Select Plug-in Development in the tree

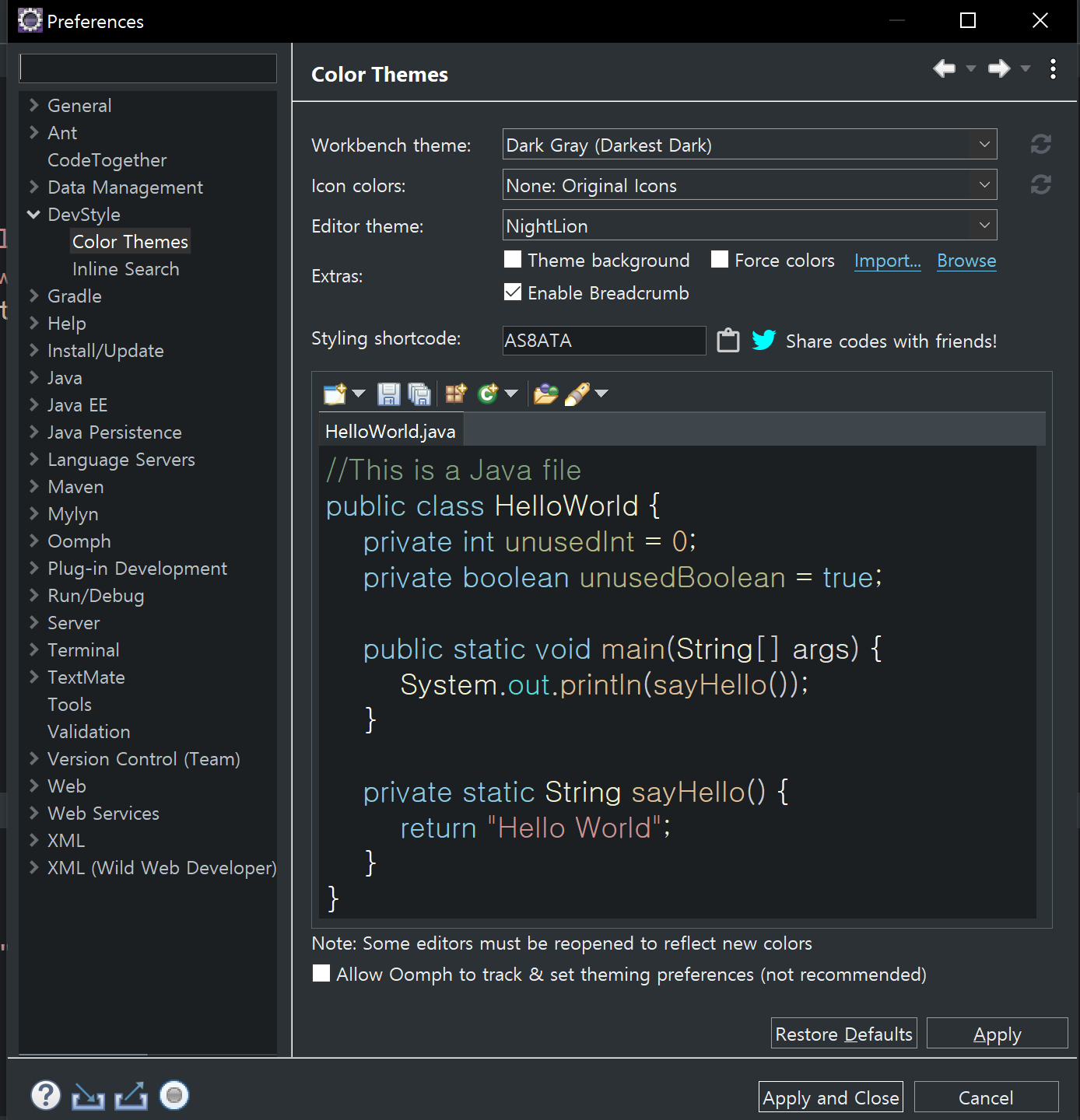click(x=137, y=569)
